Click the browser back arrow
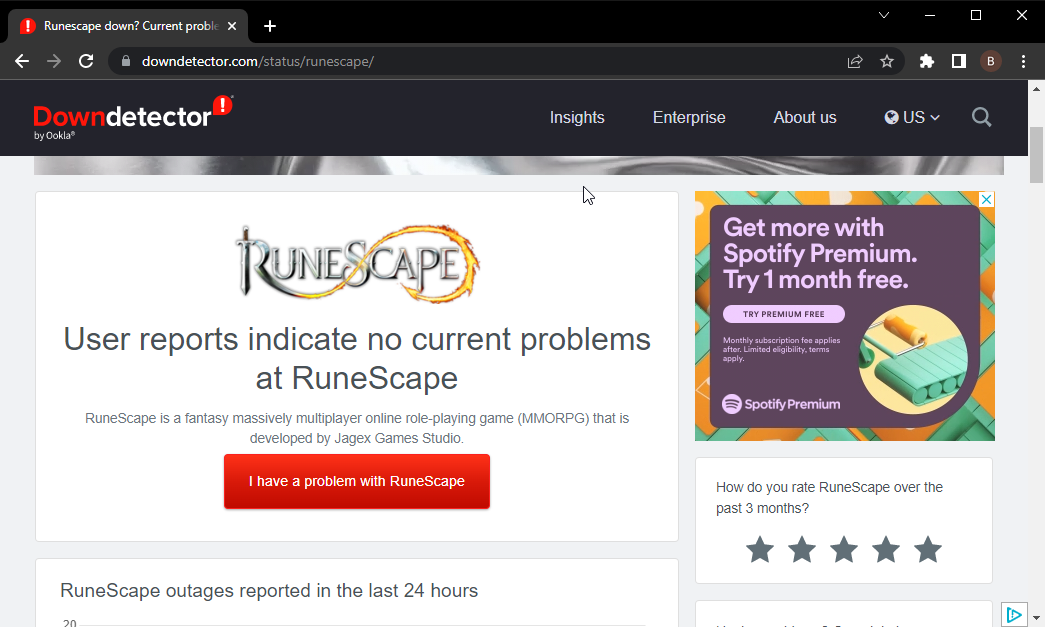Image resolution: width=1045 pixels, height=627 pixels. click(22, 61)
